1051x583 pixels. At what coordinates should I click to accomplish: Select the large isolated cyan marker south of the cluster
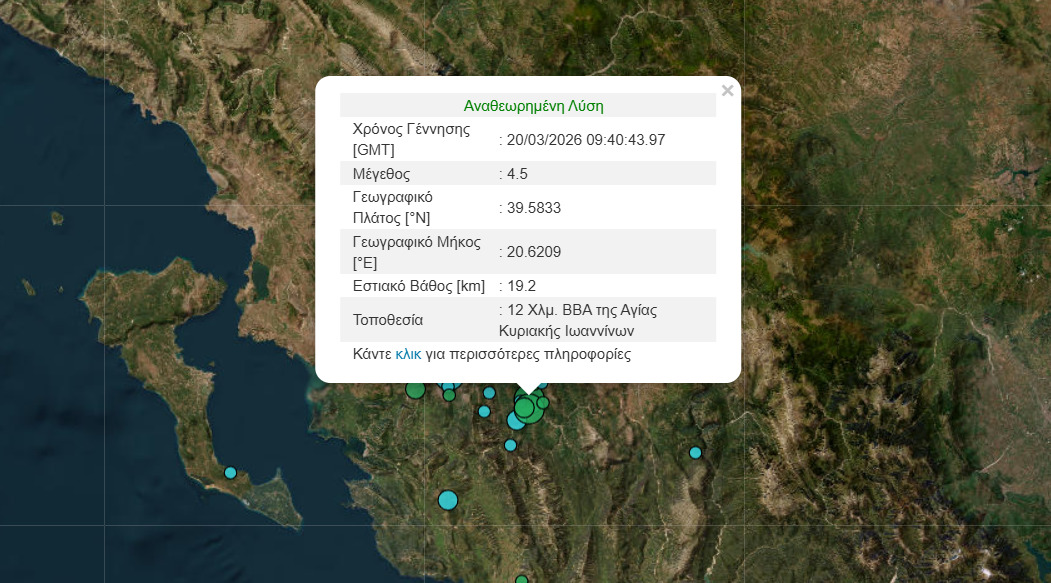click(447, 499)
